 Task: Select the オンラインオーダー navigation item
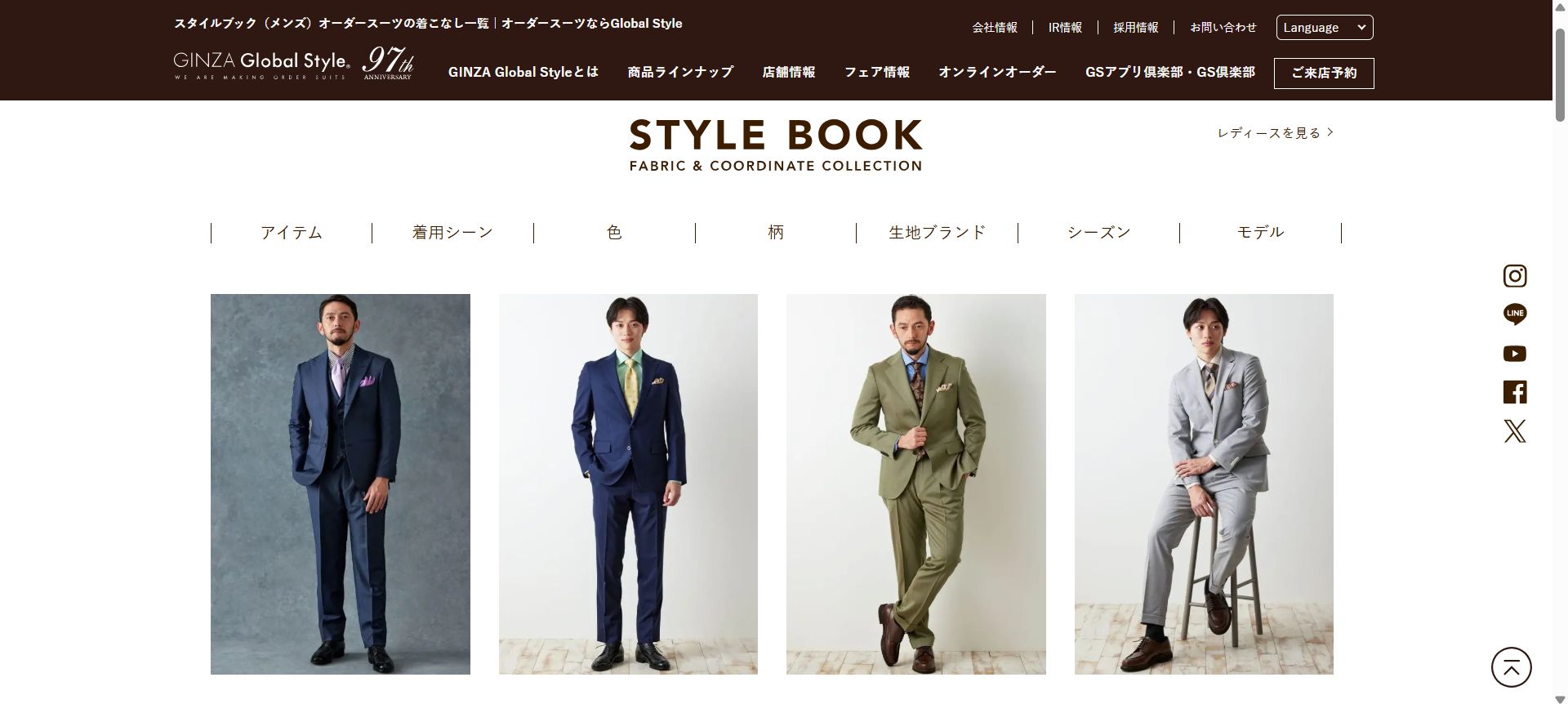click(x=997, y=72)
